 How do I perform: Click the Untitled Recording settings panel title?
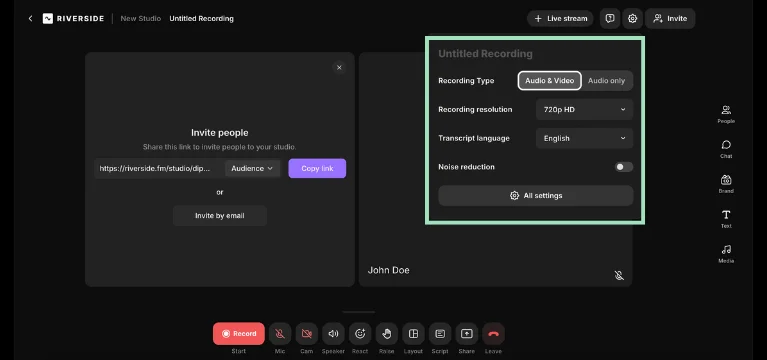pos(485,54)
